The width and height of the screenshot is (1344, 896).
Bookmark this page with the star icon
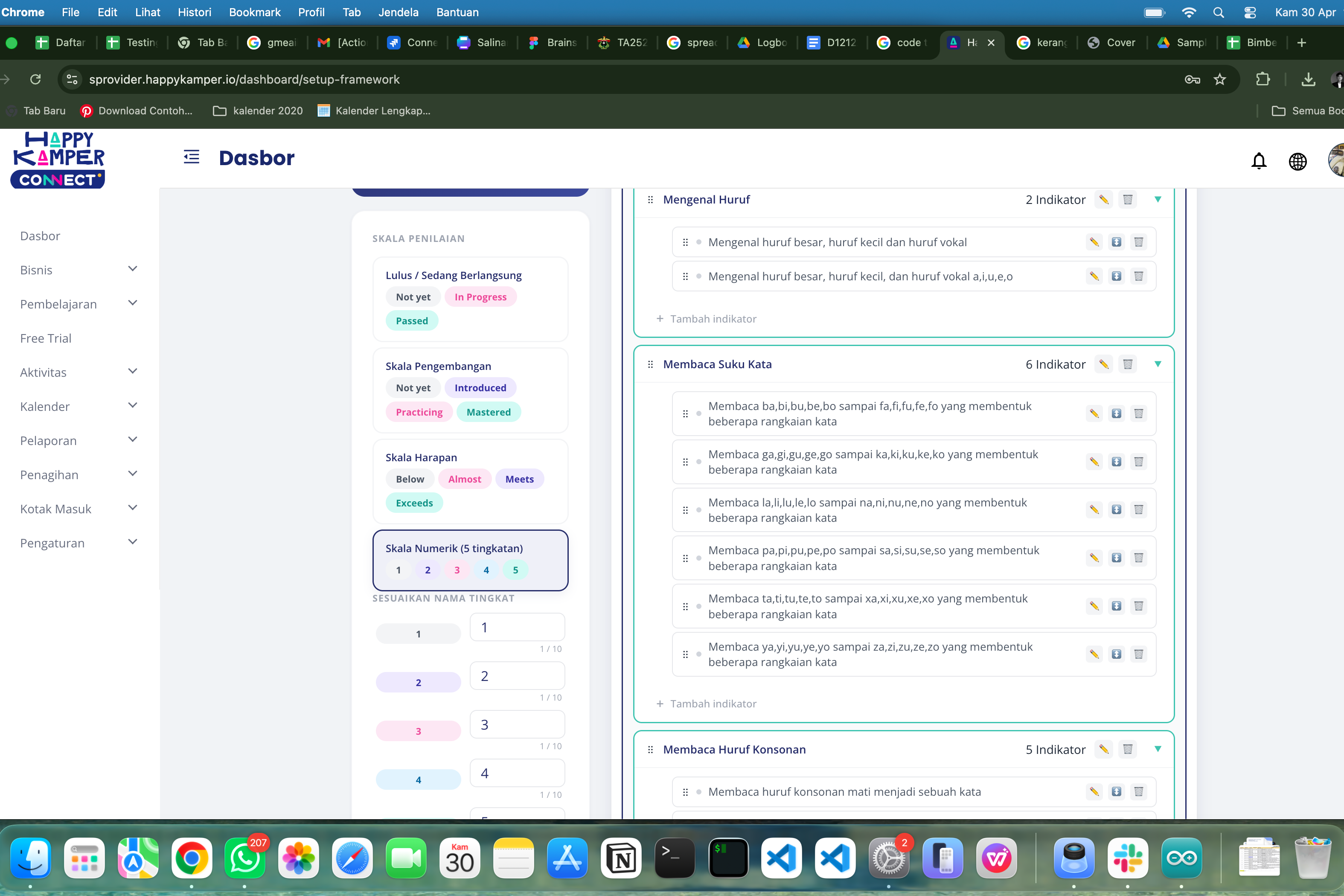[1219, 79]
